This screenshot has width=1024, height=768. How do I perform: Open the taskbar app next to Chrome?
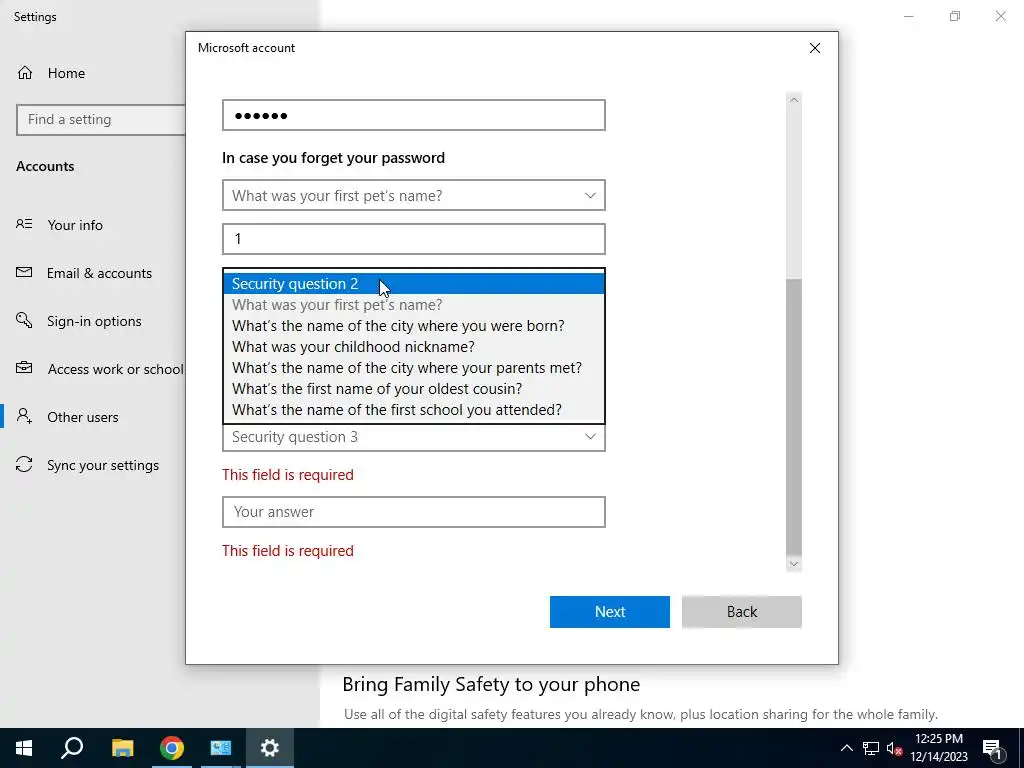[x=221, y=748]
